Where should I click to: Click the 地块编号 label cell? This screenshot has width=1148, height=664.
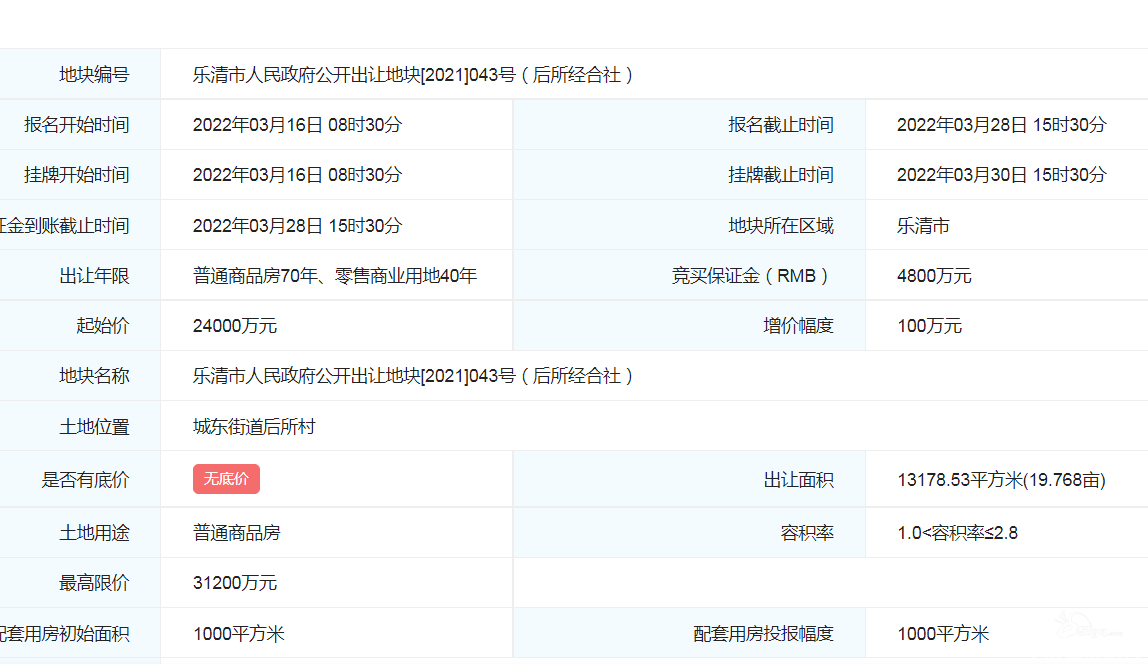pos(80,75)
